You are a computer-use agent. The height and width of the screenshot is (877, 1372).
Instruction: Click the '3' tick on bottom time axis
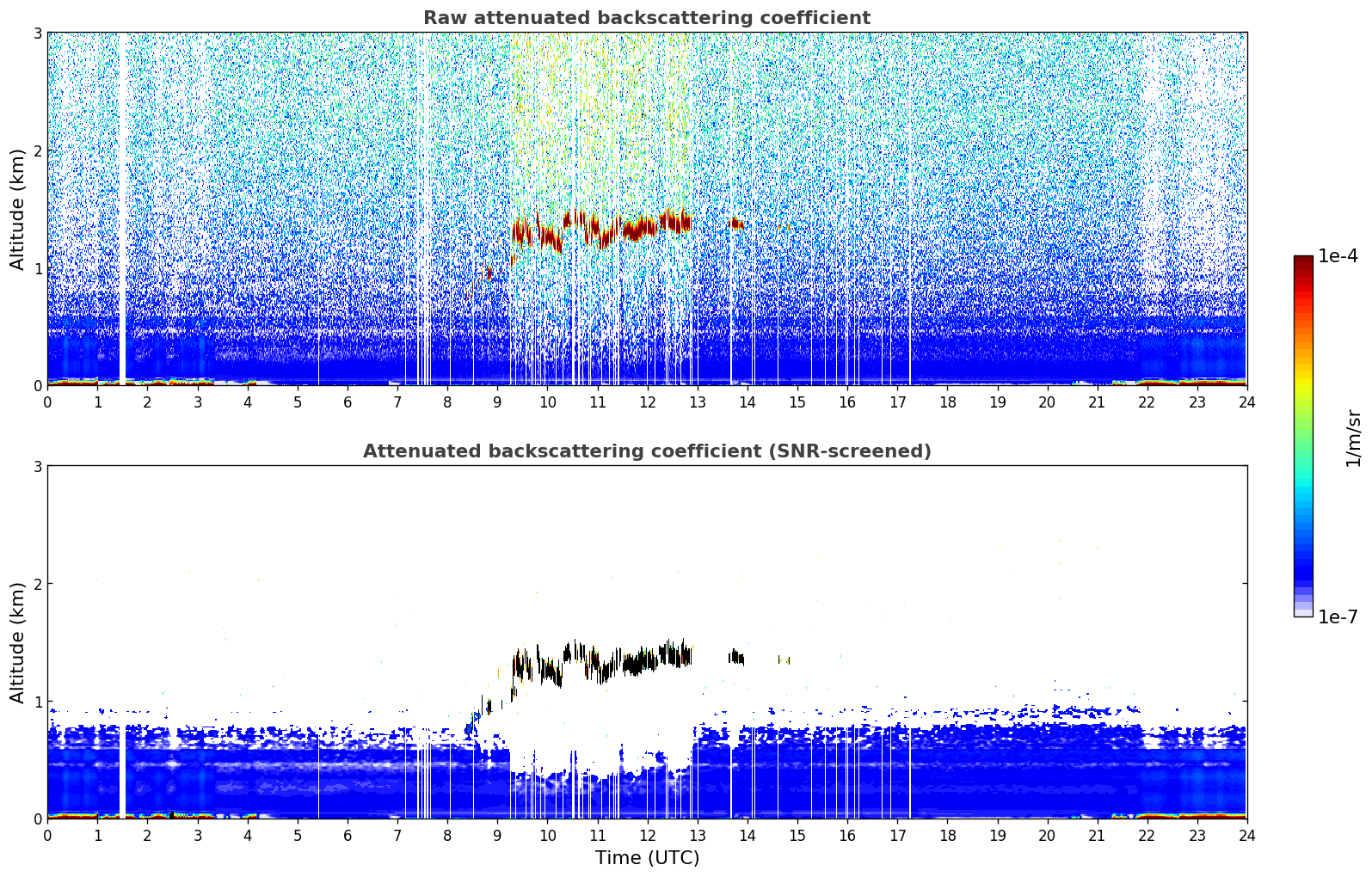(x=197, y=835)
